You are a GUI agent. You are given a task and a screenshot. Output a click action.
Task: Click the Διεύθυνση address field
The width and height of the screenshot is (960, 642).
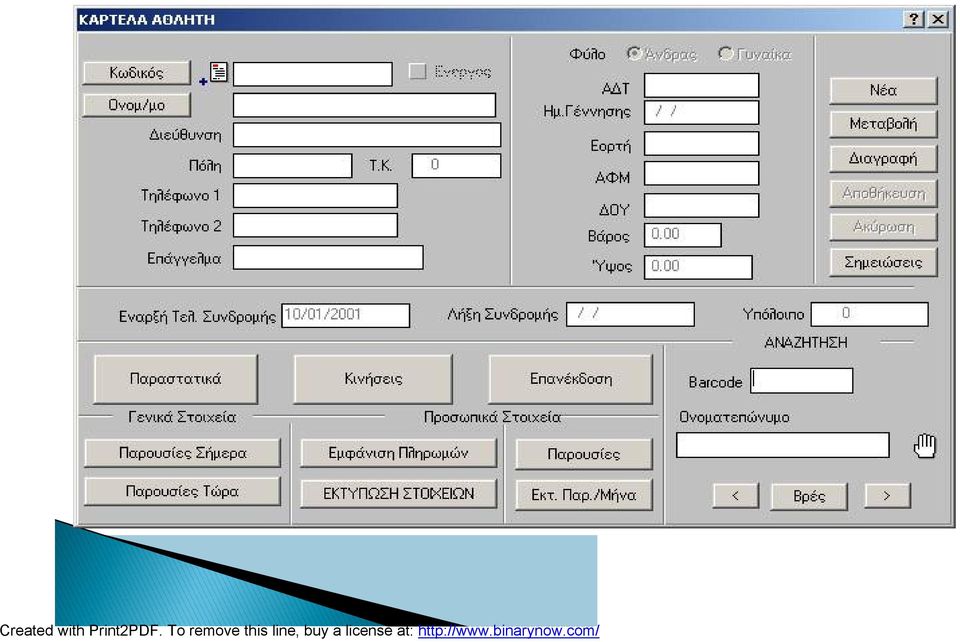(367, 135)
